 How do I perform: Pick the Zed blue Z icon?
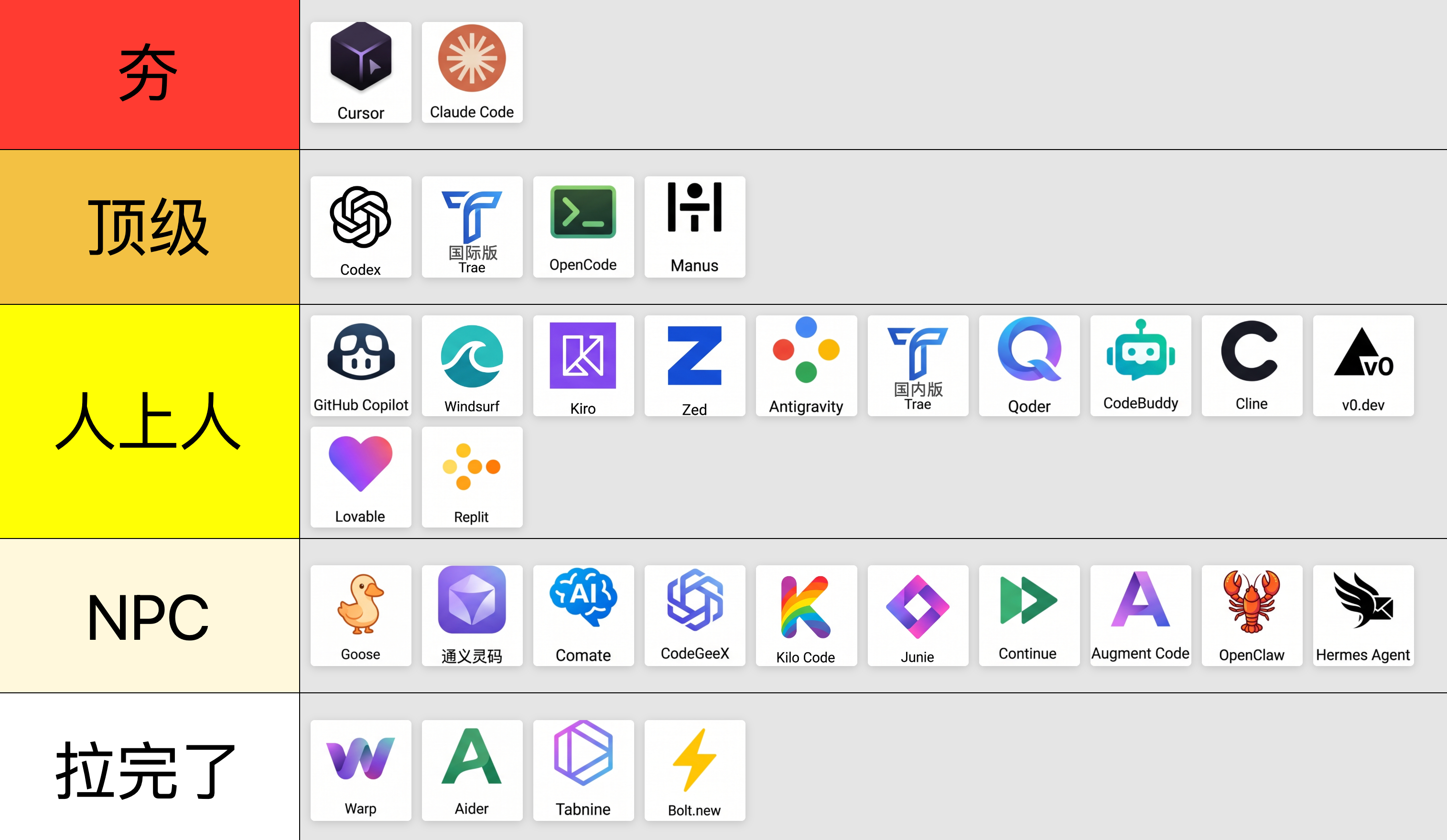point(695,366)
